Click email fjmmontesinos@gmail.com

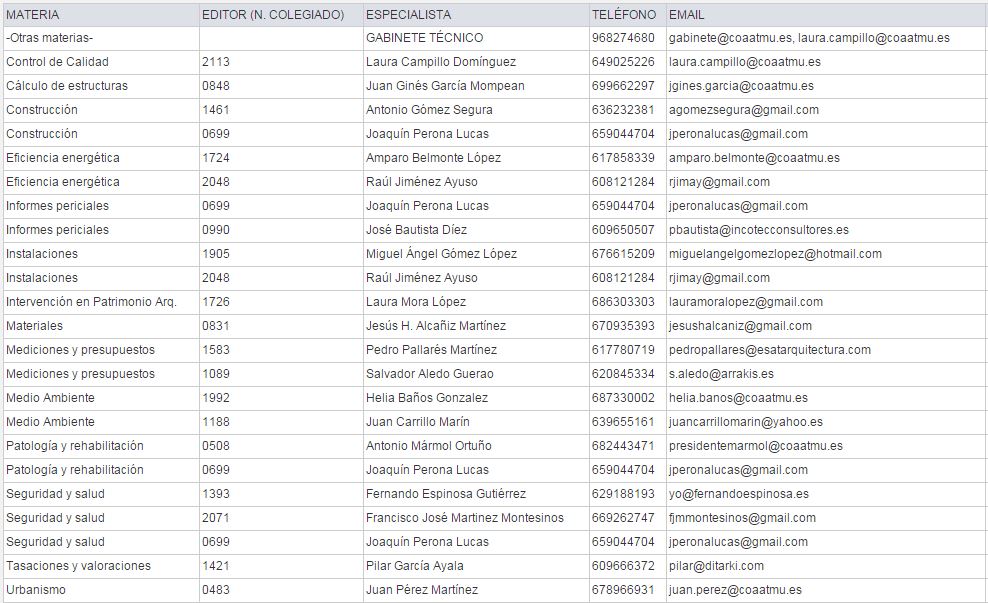click(742, 518)
